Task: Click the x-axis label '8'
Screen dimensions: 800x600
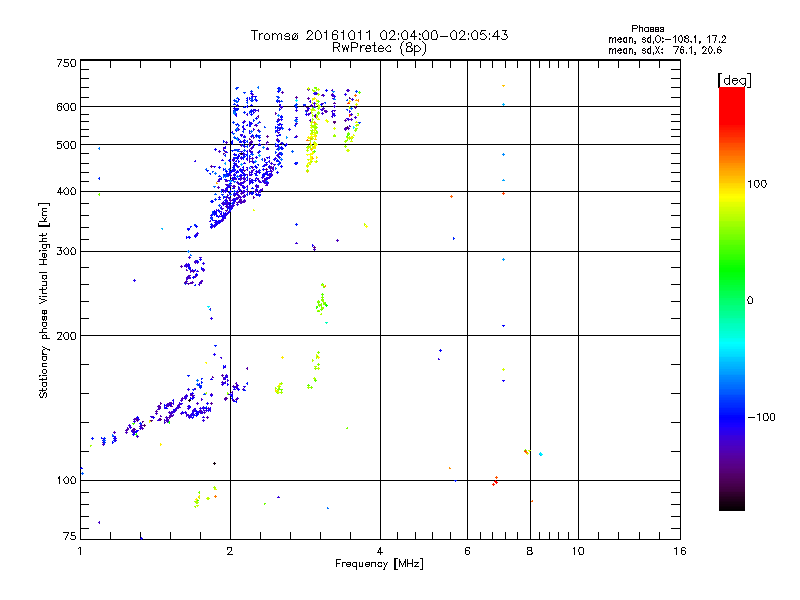Action: 530,551
